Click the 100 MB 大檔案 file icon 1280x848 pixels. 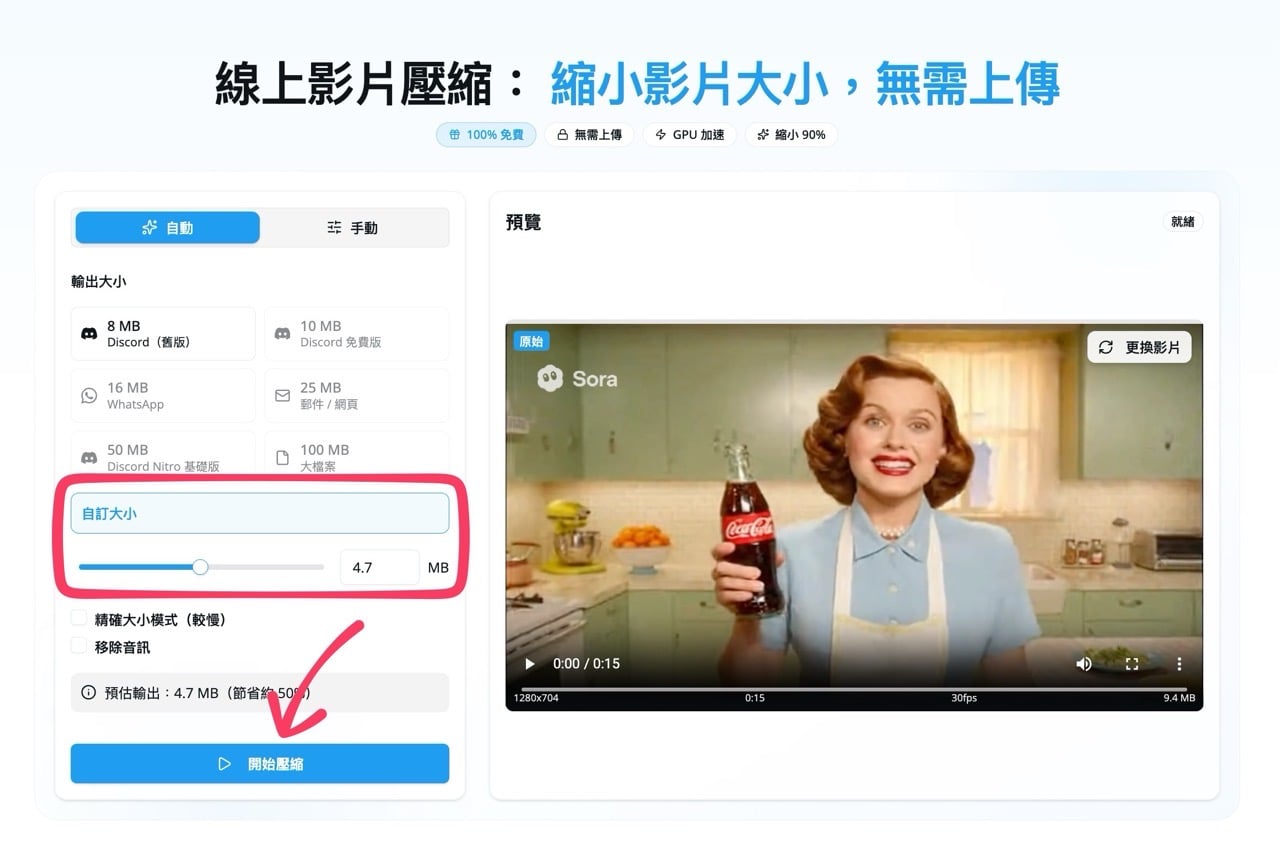(x=283, y=456)
